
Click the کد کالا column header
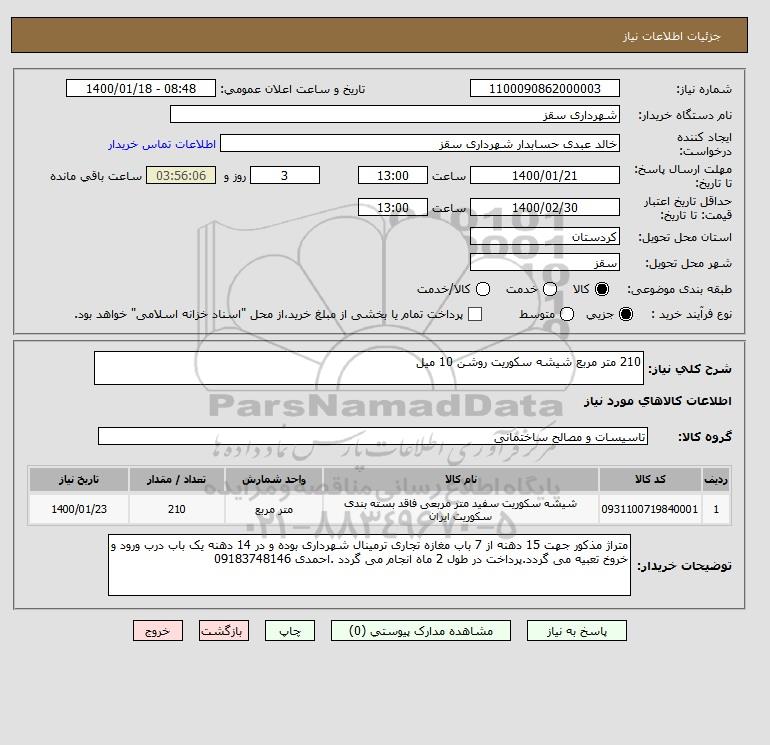[650, 479]
